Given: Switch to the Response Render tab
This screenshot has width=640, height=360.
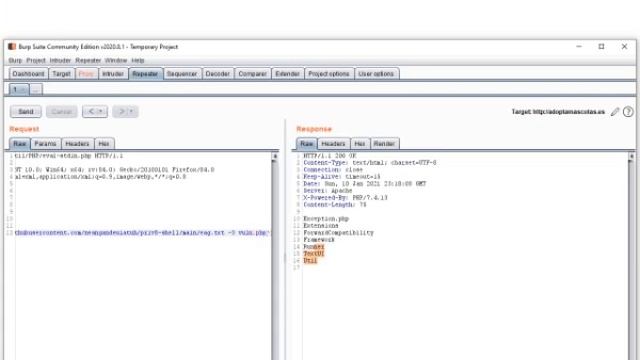Looking at the screenshot, I should [x=384, y=144].
